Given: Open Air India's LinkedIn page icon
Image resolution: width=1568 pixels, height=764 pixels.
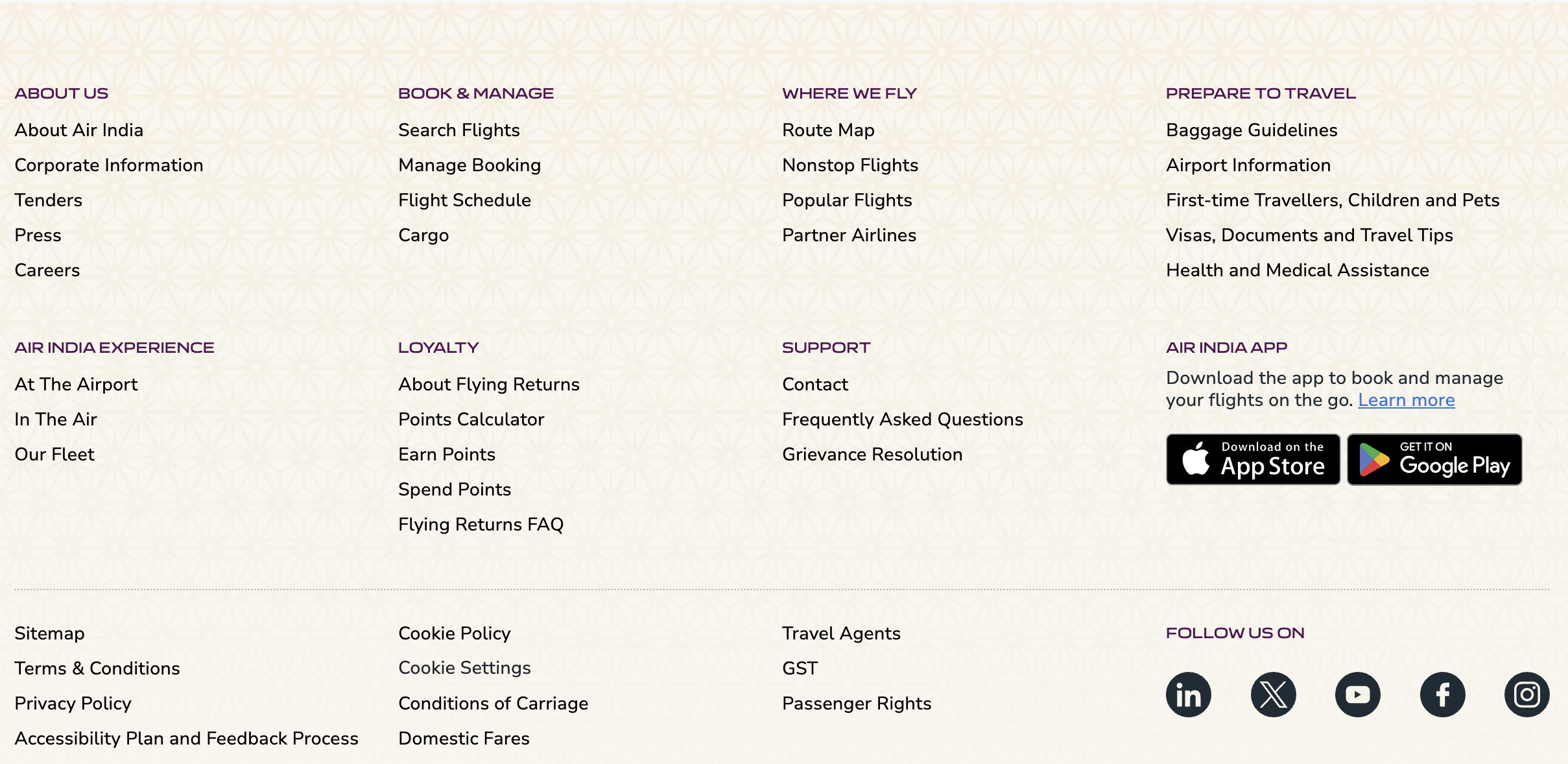Looking at the screenshot, I should (1188, 695).
